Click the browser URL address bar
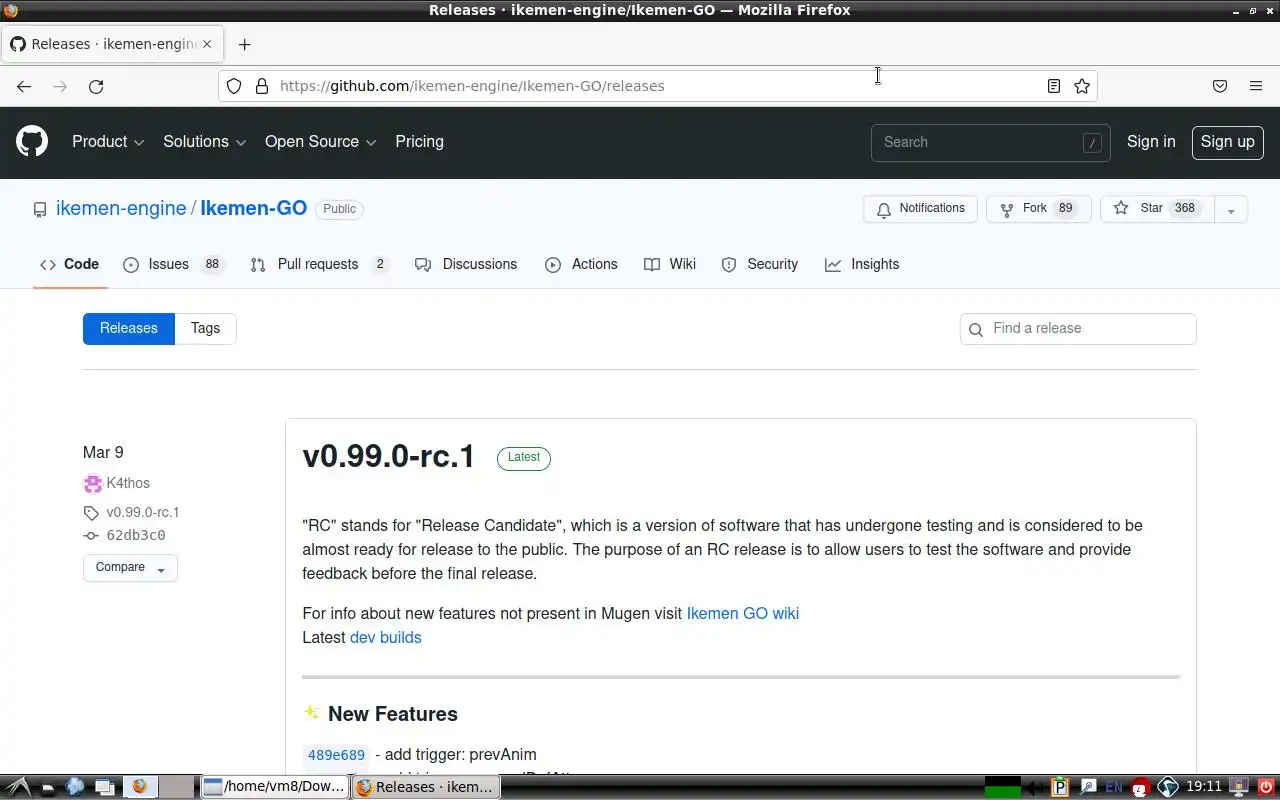The image size is (1280, 800). pos(658,86)
